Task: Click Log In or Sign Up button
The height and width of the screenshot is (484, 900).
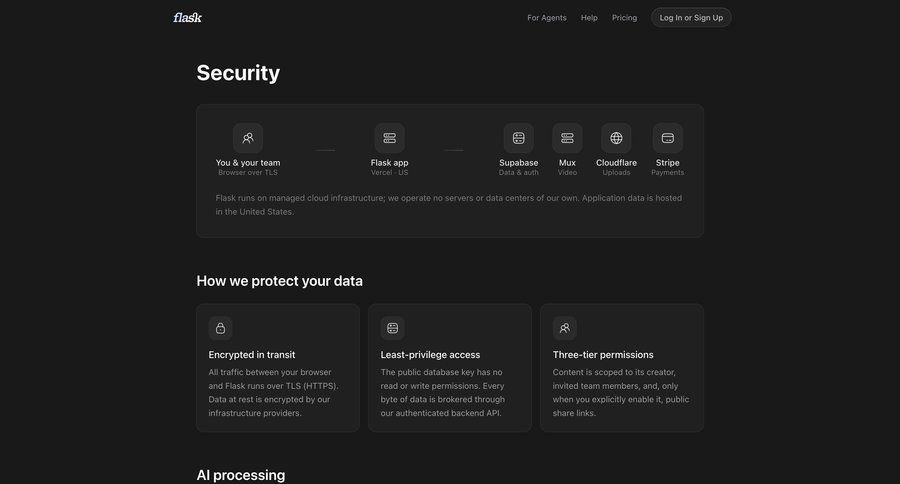Action: pyautogui.click(x=691, y=18)
